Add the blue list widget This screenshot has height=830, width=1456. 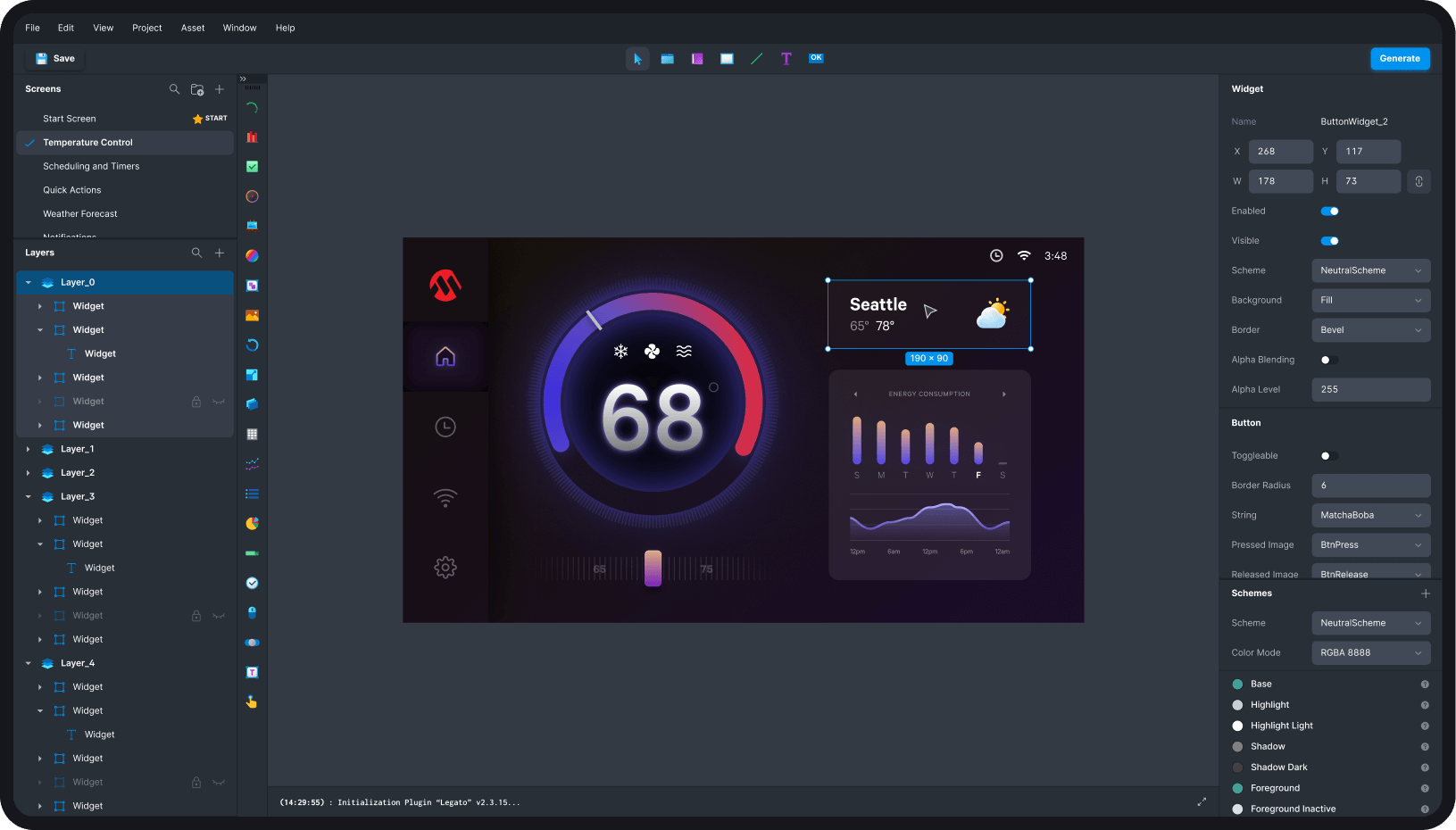(x=253, y=494)
